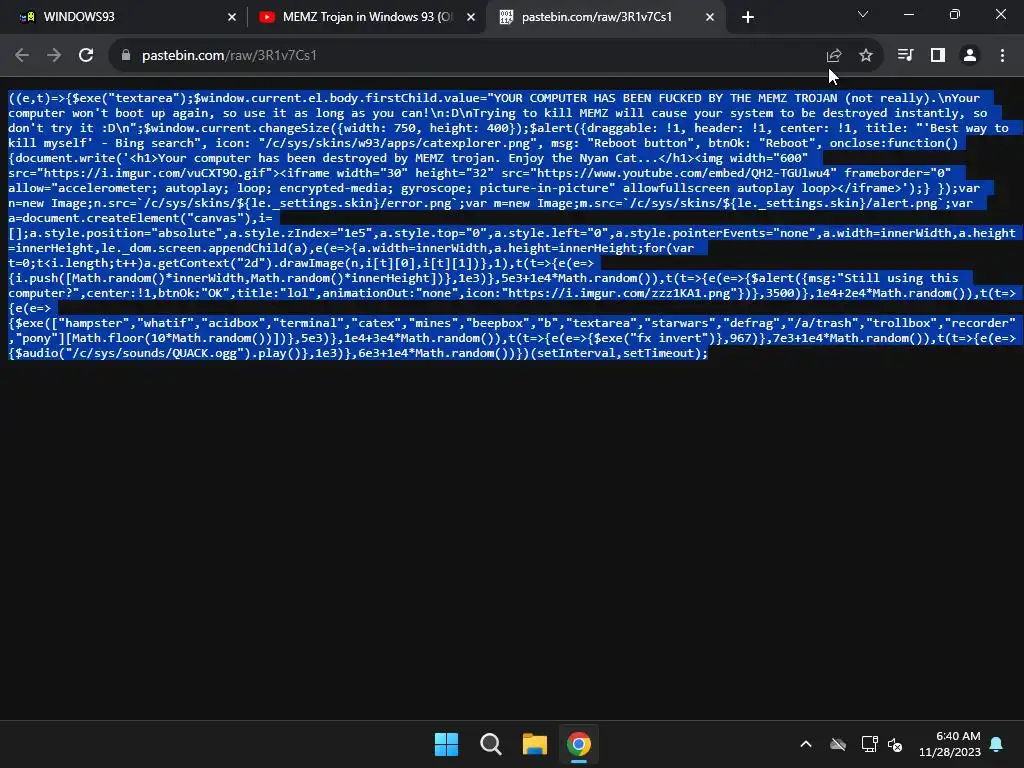View site information via lock icon
The width and height of the screenshot is (1024, 768).
point(126,56)
